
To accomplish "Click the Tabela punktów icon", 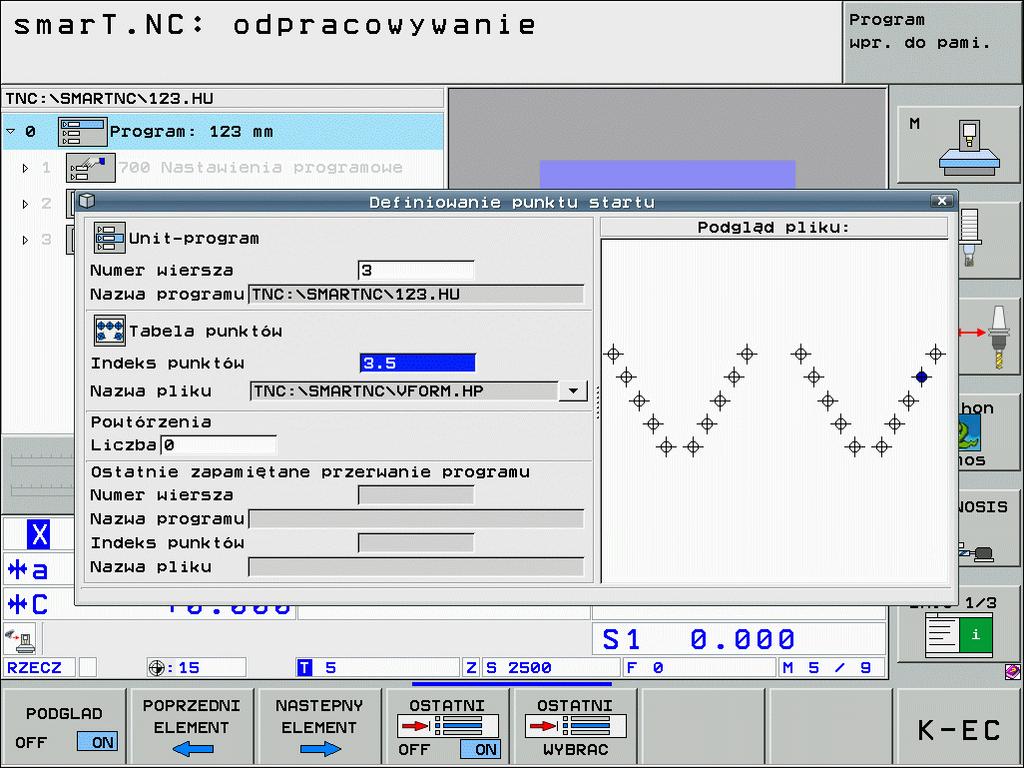I will (109, 330).
